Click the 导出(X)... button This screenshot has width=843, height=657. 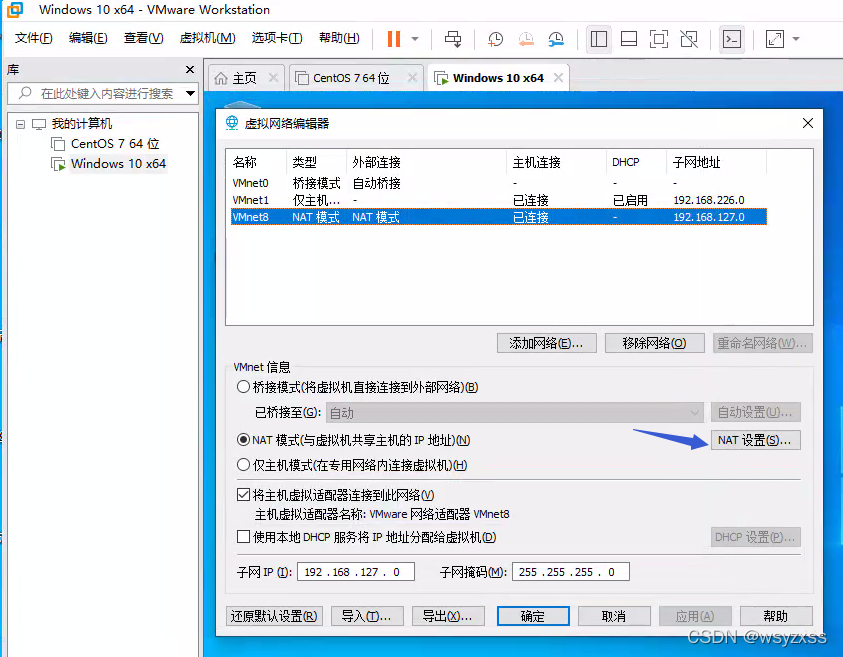point(448,616)
